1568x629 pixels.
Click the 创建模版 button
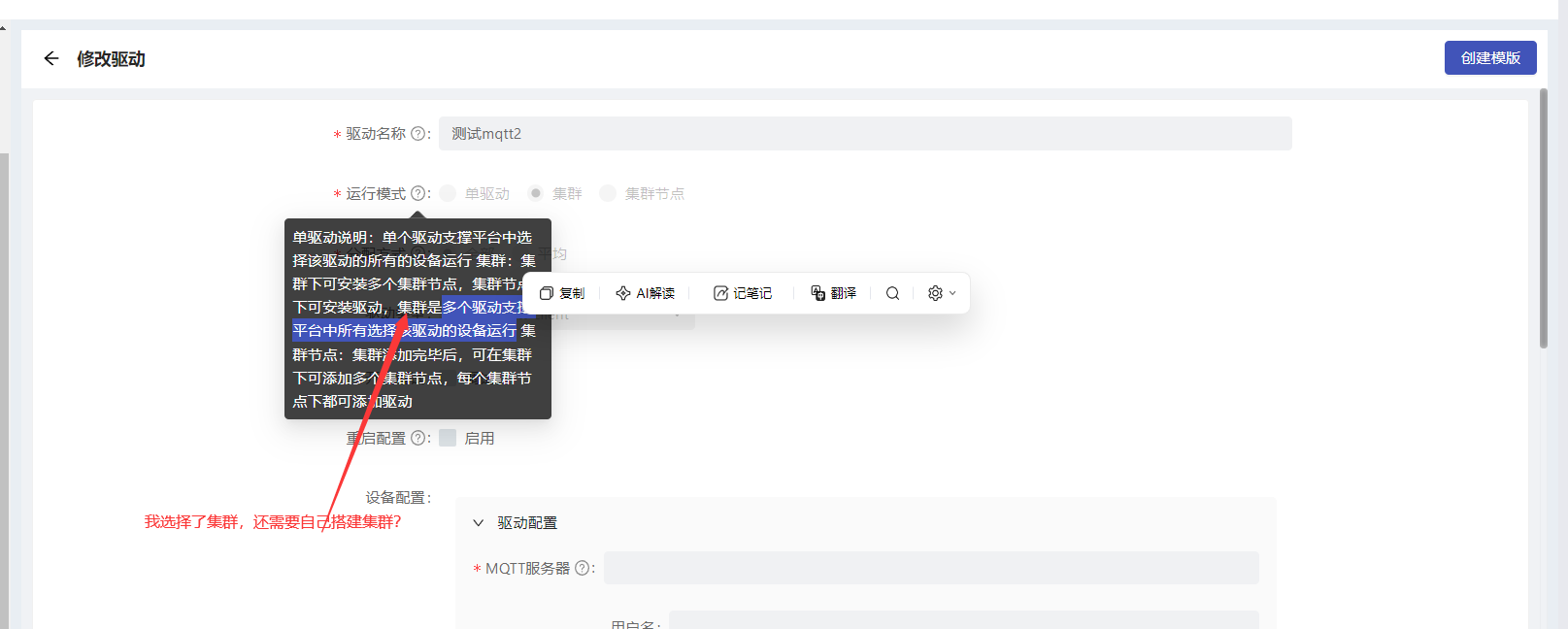click(x=1490, y=58)
